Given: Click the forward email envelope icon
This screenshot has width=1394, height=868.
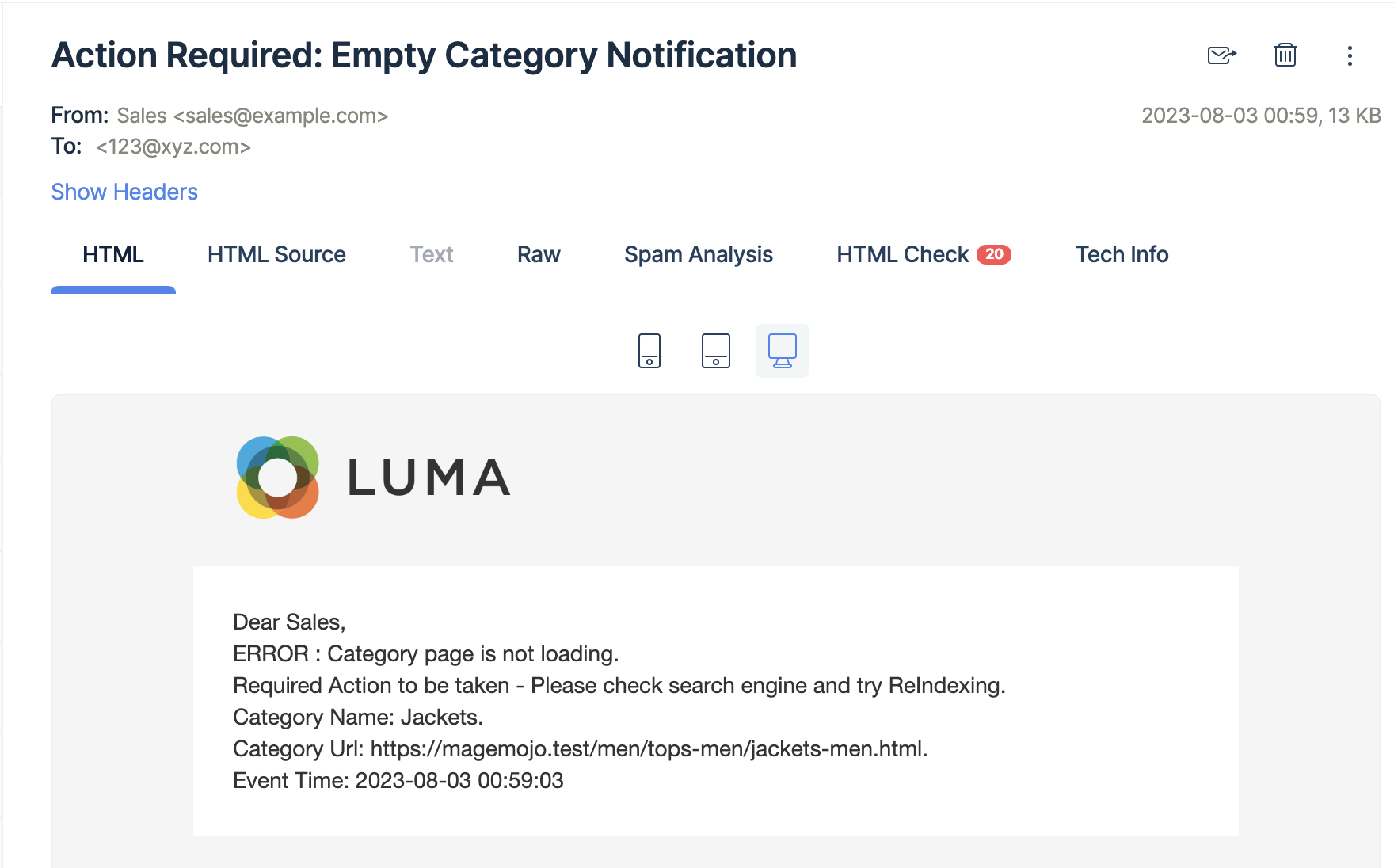Looking at the screenshot, I should point(1221,55).
